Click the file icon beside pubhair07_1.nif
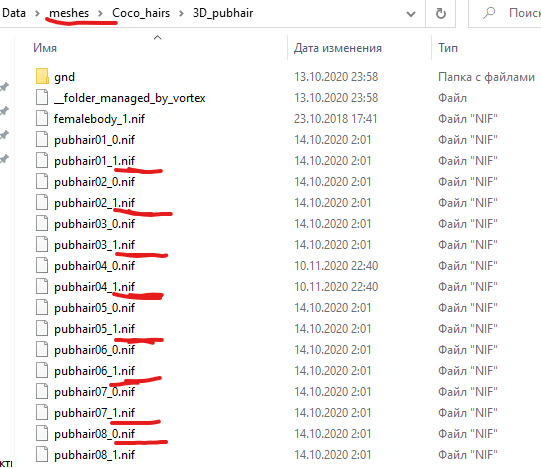Viewport: 541px width, 468px height. pyautogui.click(x=42, y=412)
